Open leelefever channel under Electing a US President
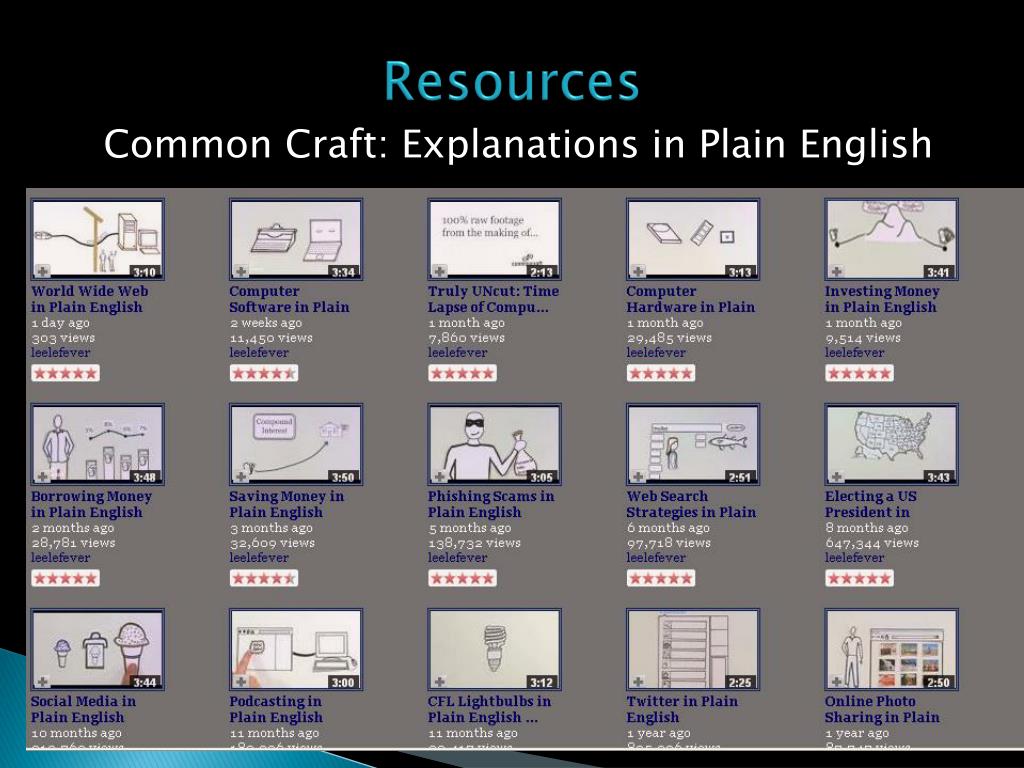This screenshot has width=1024, height=768. pyautogui.click(x=854, y=558)
